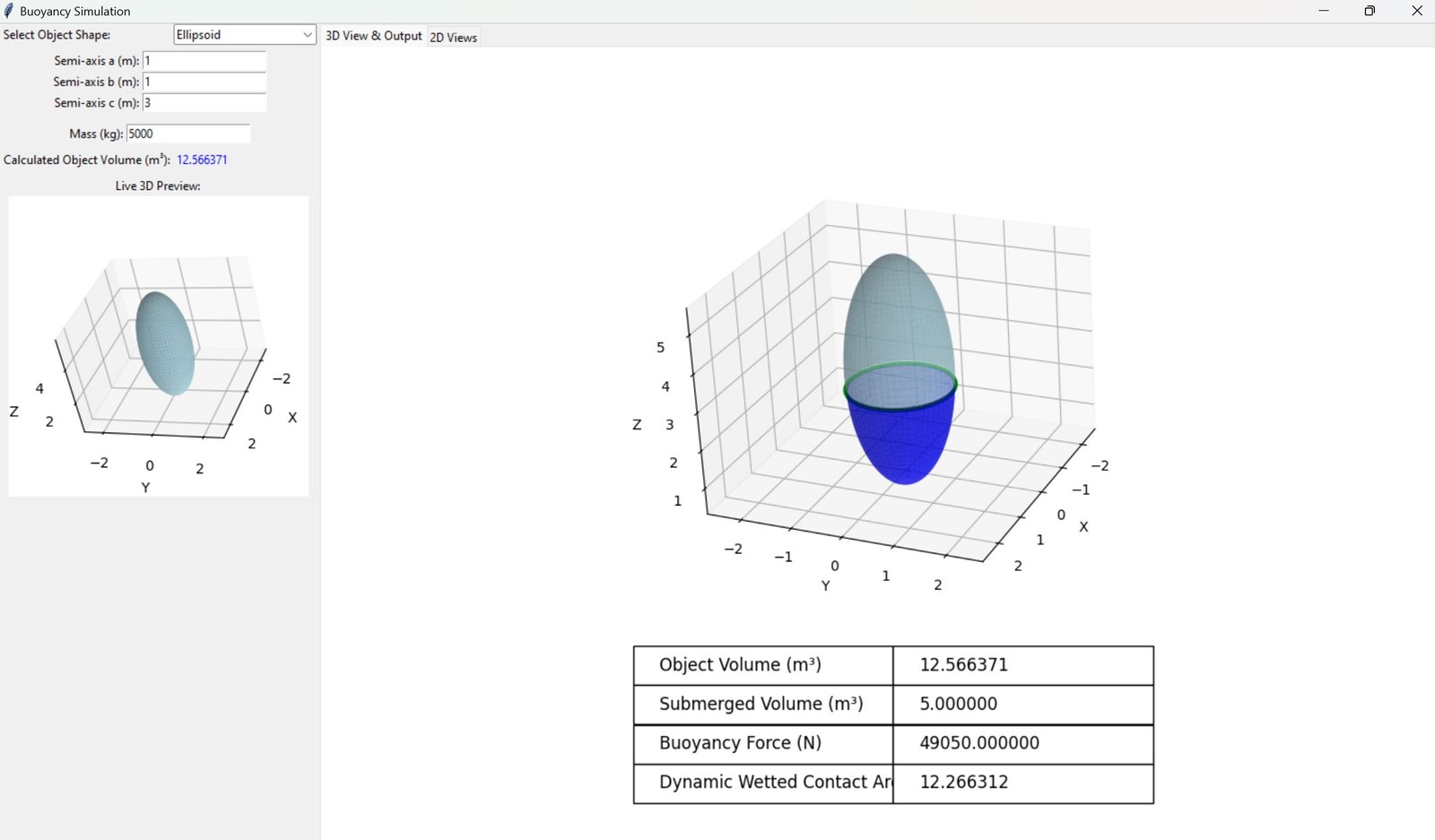Viewport: 1435px width, 840px height.
Task: Close the Buoyancy Simulation window
Action: (x=1417, y=11)
